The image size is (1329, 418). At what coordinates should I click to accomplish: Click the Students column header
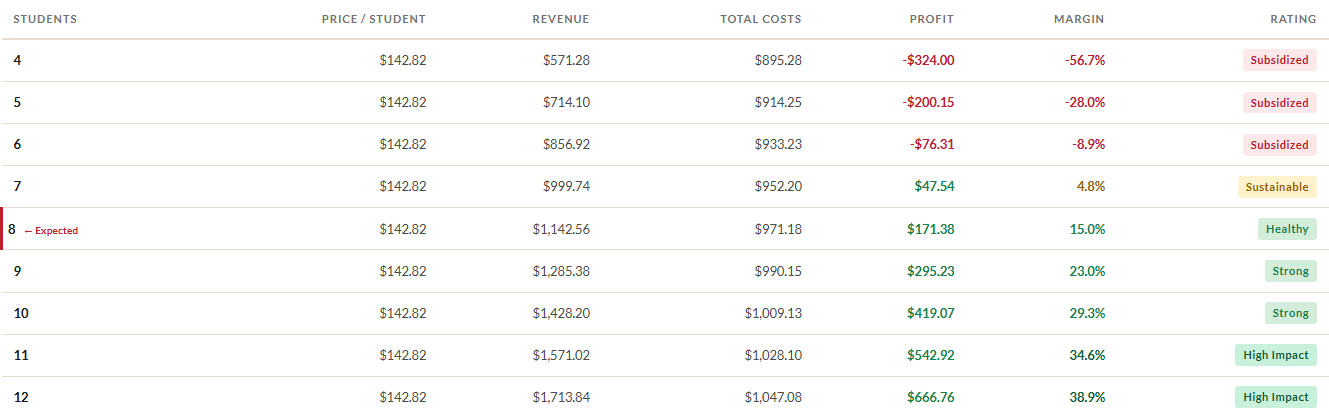45,19
